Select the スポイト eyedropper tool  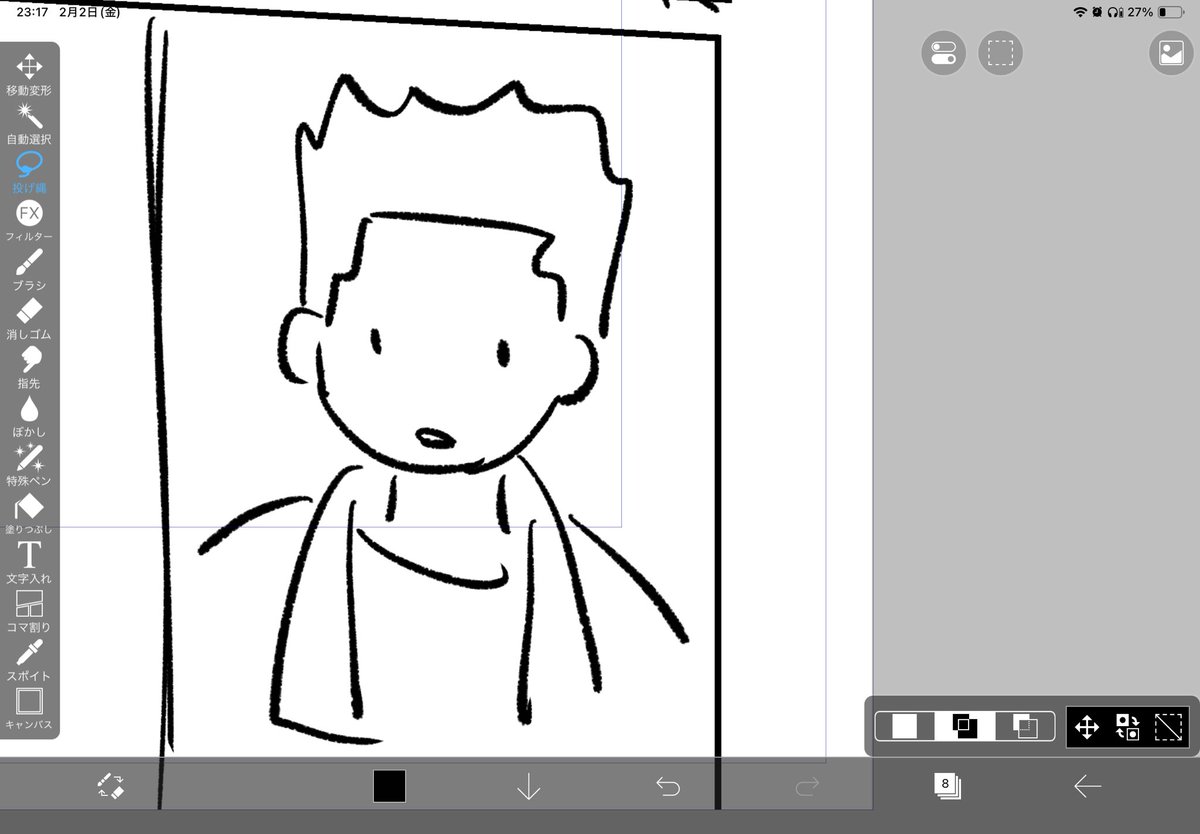(x=29, y=661)
